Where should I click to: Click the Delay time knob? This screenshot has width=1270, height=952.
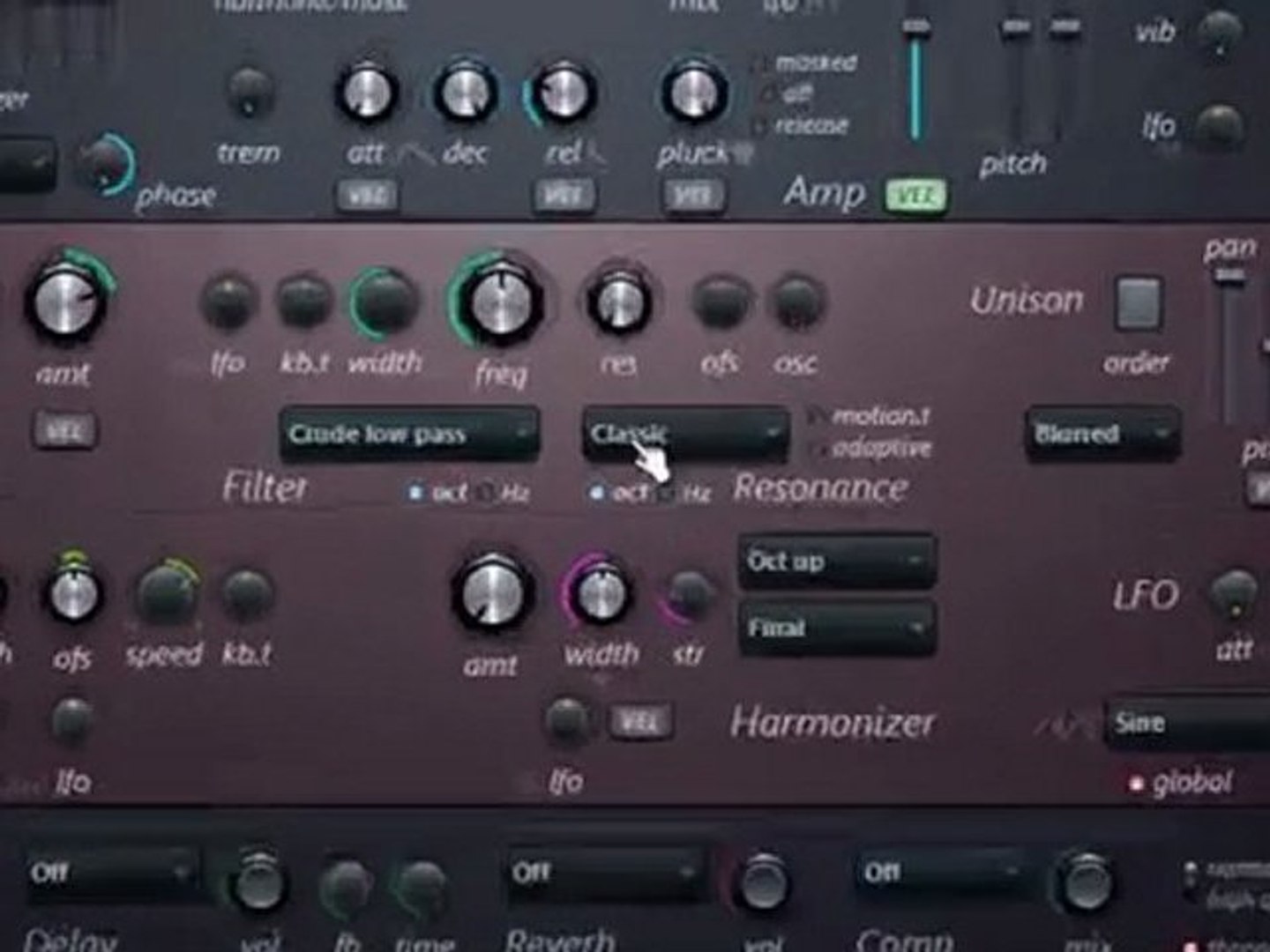(421, 884)
